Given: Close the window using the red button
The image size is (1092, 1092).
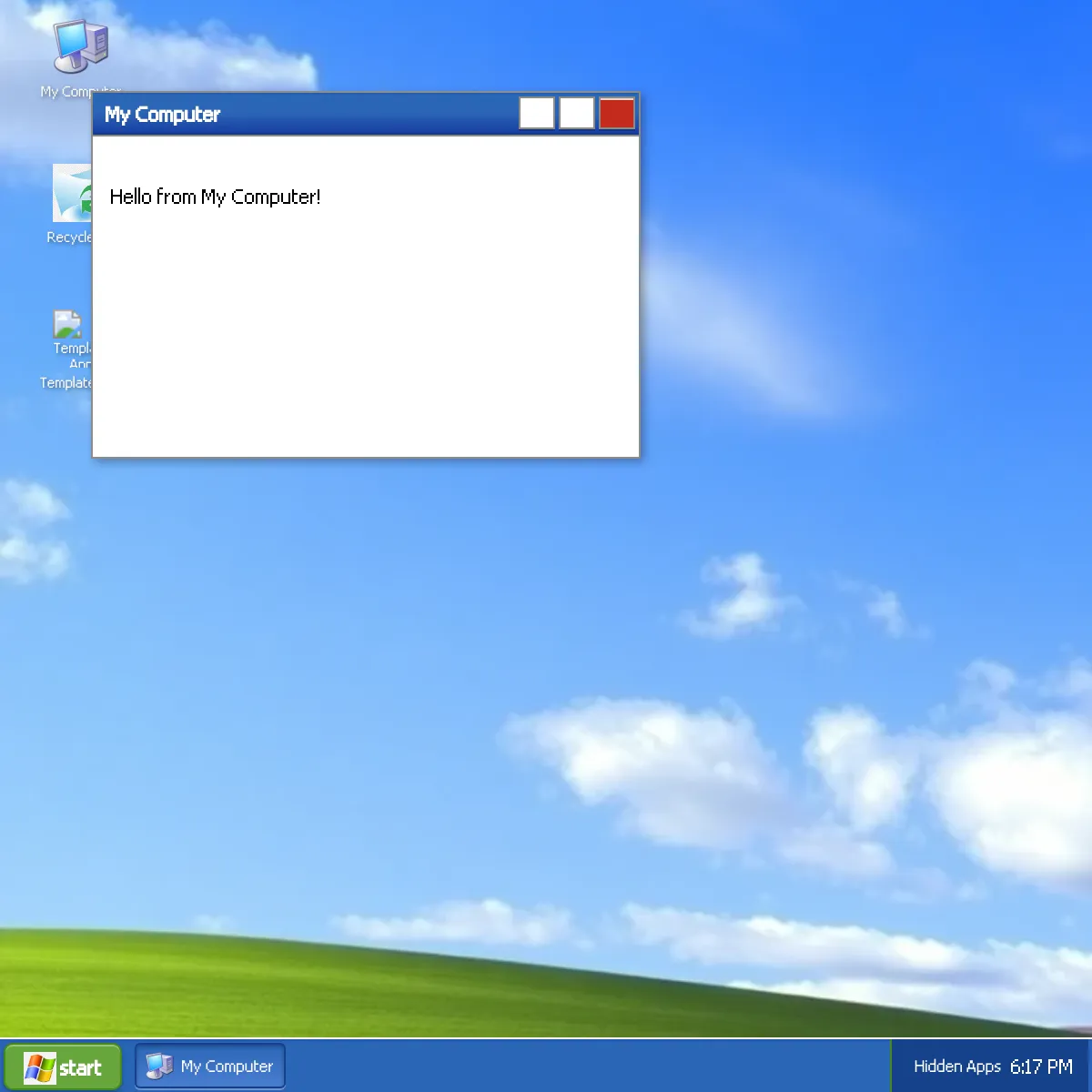Looking at the screenshot, I should pos(616,114).
